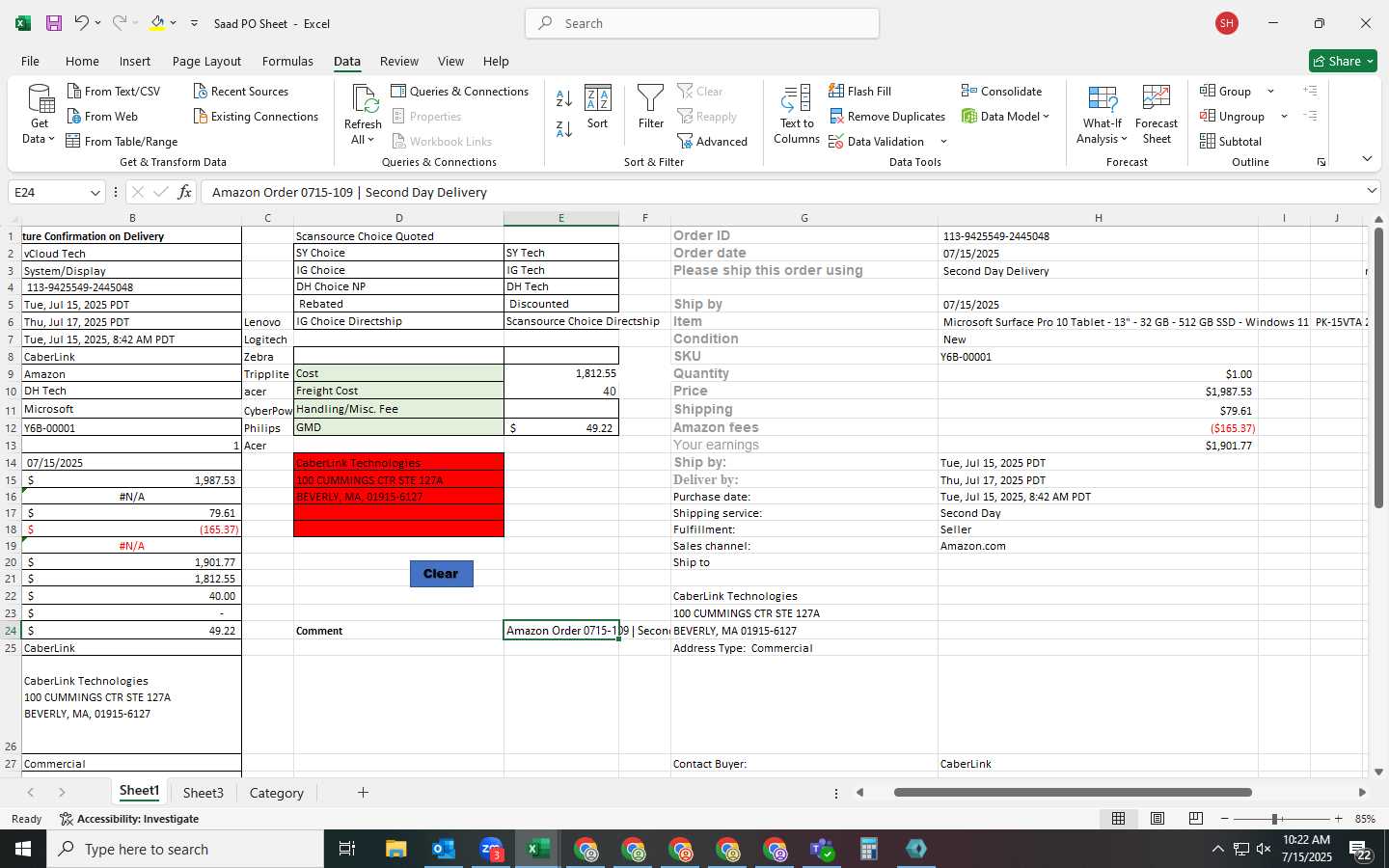The width and height of the screenshot is (1389, 868).
Task: Click Accessibility: Investigate status
Action: (x=129, y=819)
